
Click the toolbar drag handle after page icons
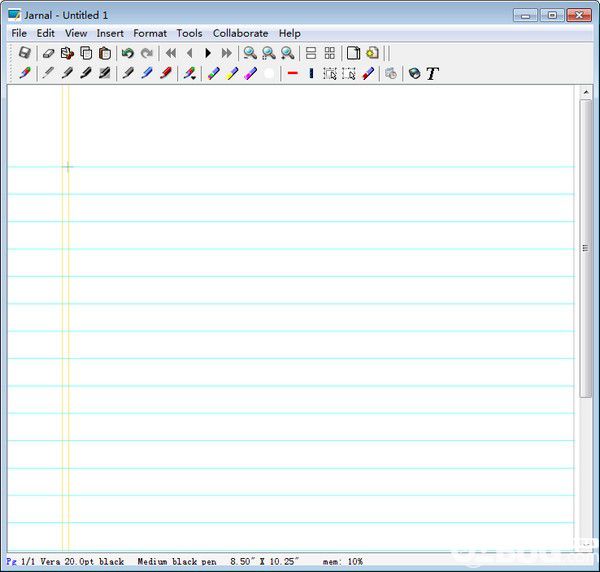[x=386, y=53]
